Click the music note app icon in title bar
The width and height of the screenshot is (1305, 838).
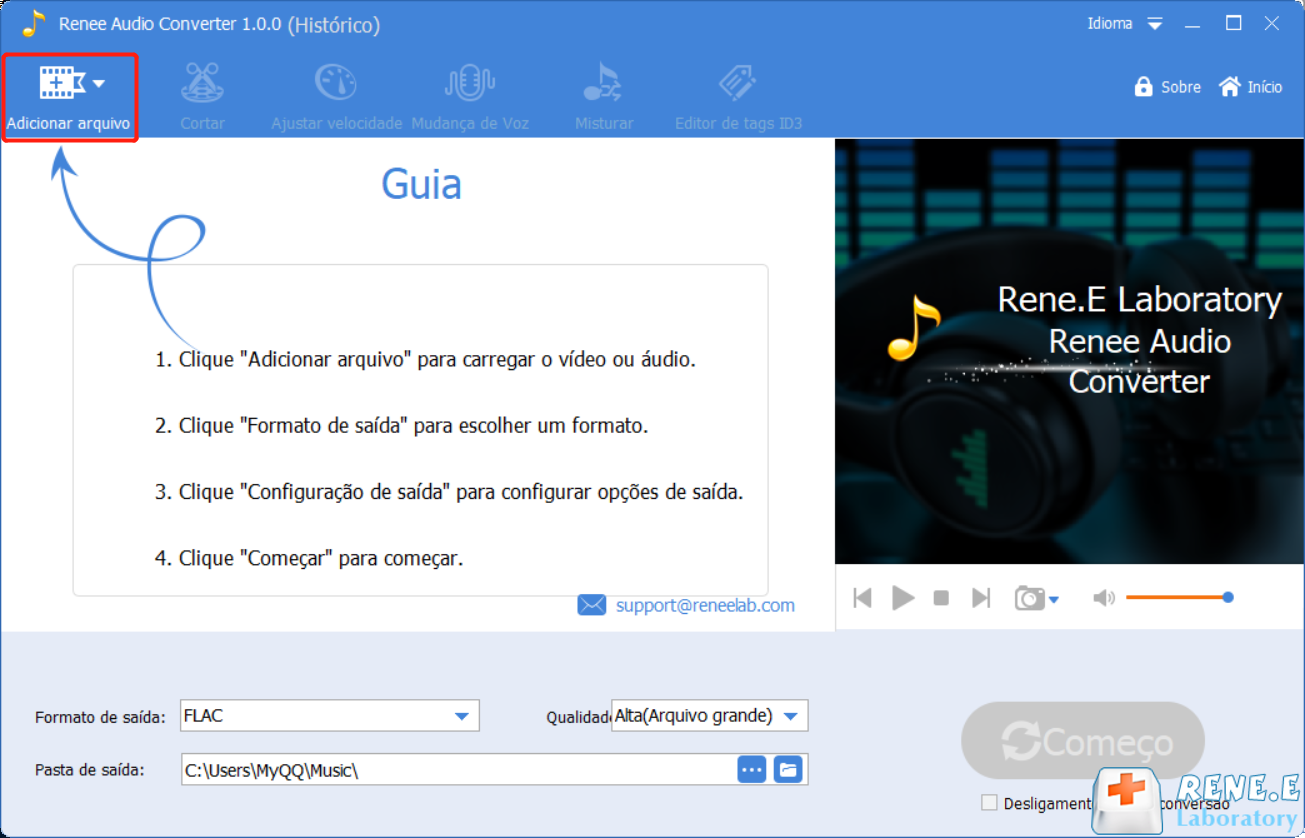pyautogui.click(x=34, y=23)
